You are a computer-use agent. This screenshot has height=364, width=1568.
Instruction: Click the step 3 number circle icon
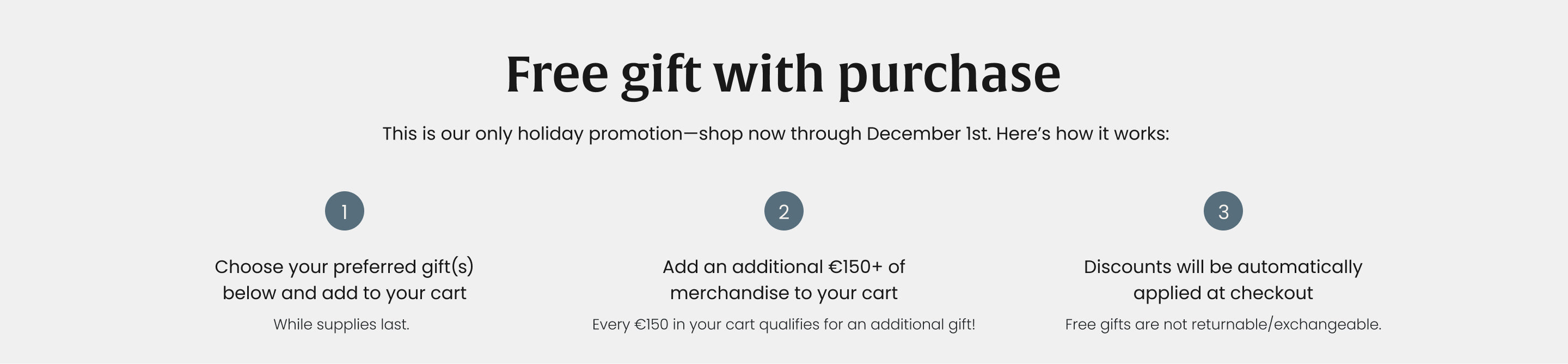click(1223, 211)
